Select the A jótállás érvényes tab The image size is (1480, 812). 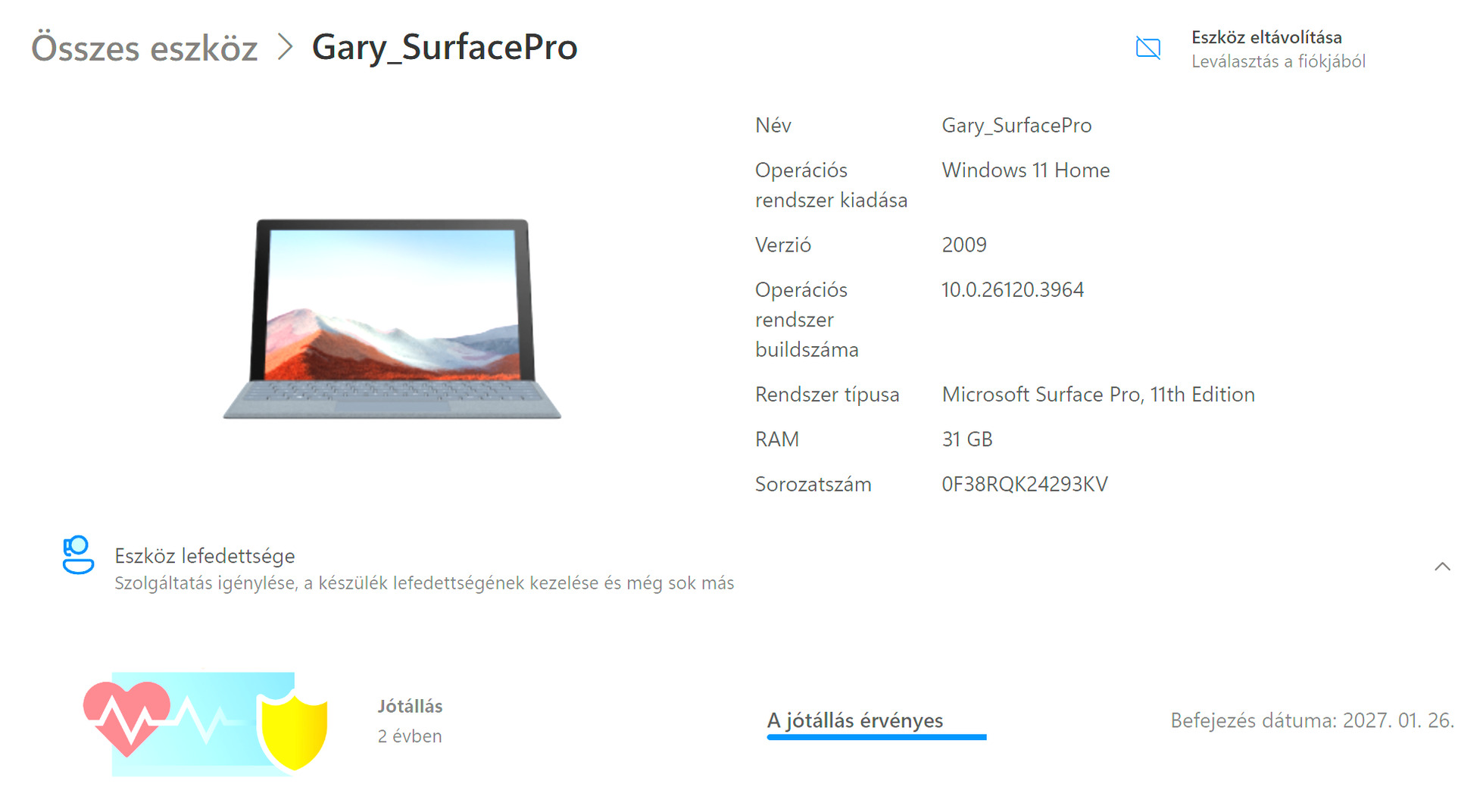click(x=855, y=720)
